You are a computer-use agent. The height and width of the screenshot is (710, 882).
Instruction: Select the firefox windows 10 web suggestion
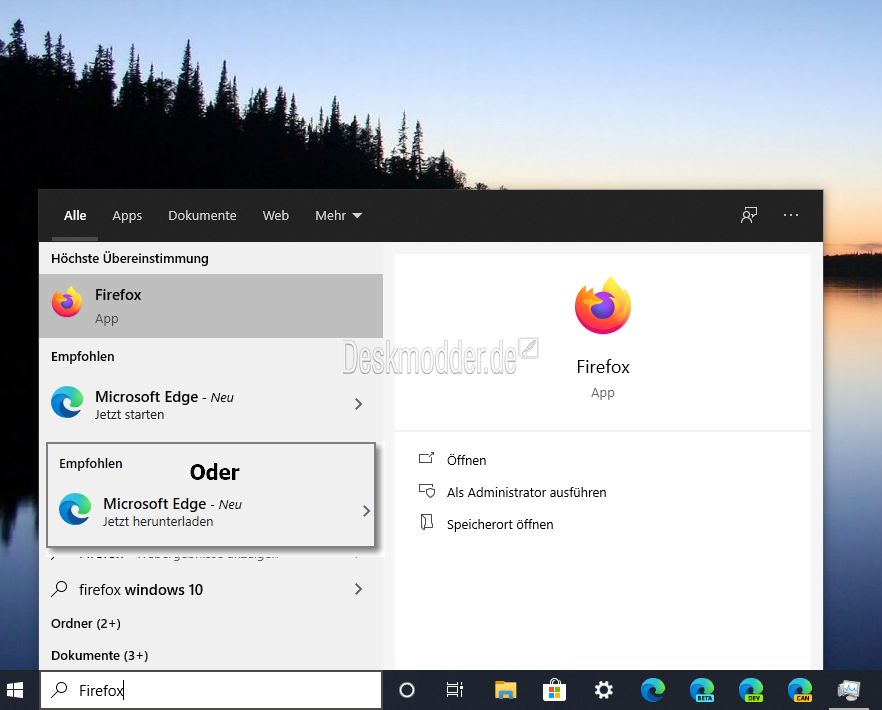[x=211, y=589]
